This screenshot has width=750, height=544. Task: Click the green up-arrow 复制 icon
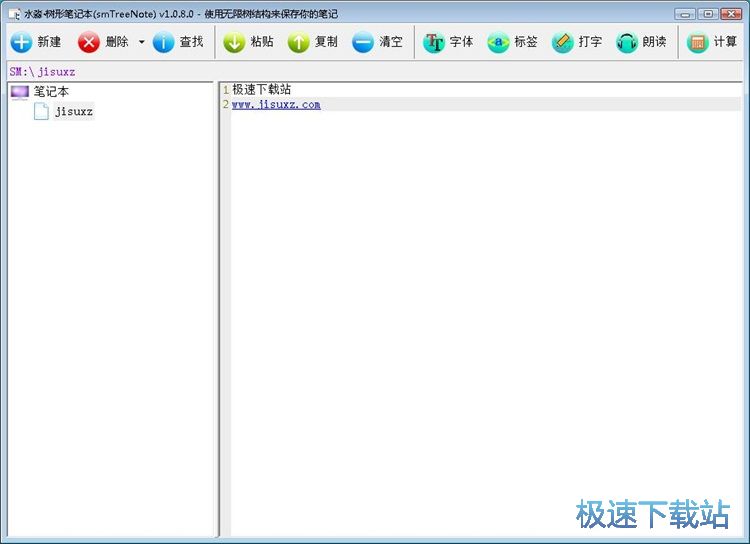298,43
